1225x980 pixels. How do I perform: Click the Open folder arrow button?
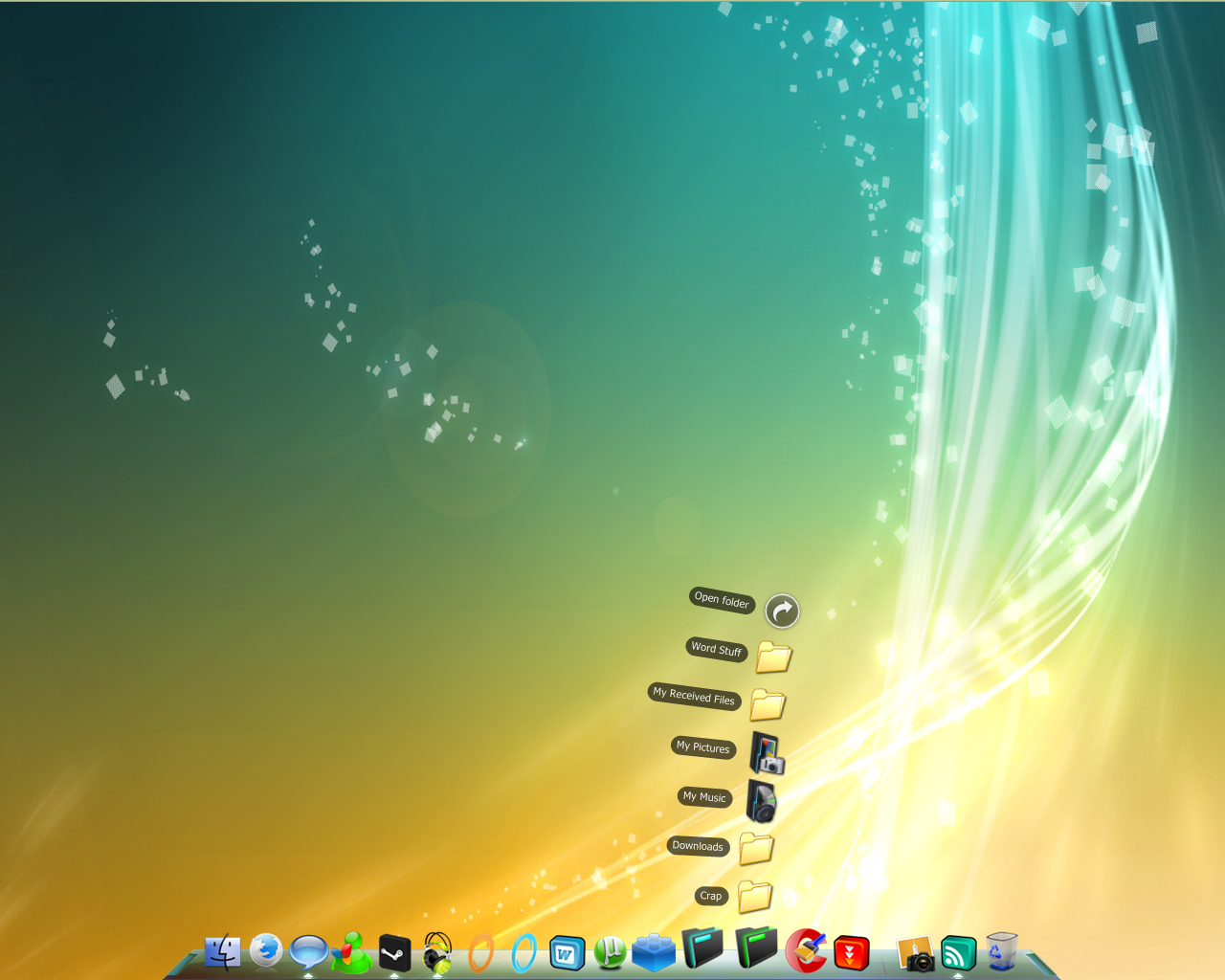tap(782, 611)
